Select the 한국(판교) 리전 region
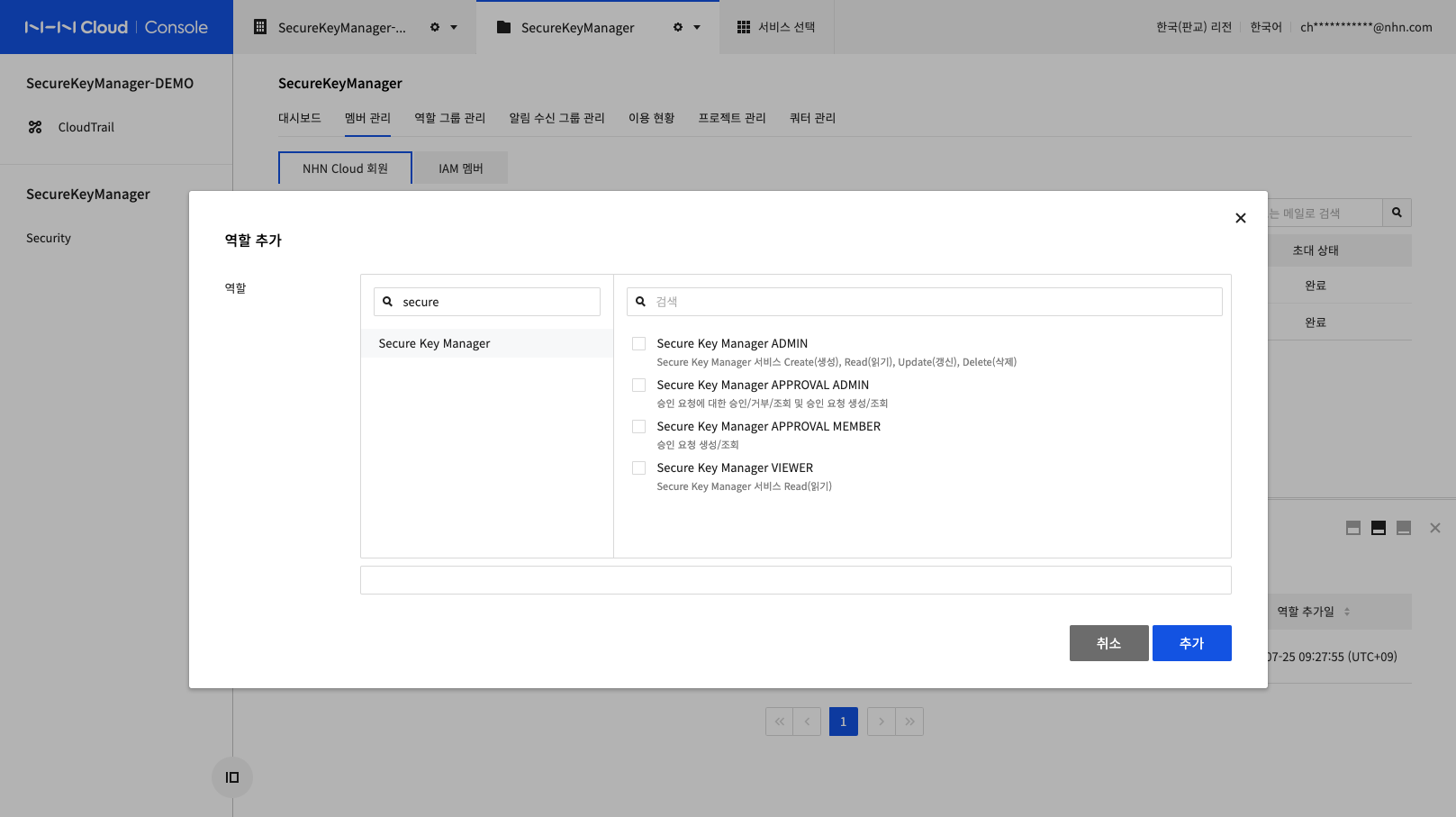Image resolution: width=1456 pixels, height=817 pixels. pyautogui.click(x=1194, y=27)
